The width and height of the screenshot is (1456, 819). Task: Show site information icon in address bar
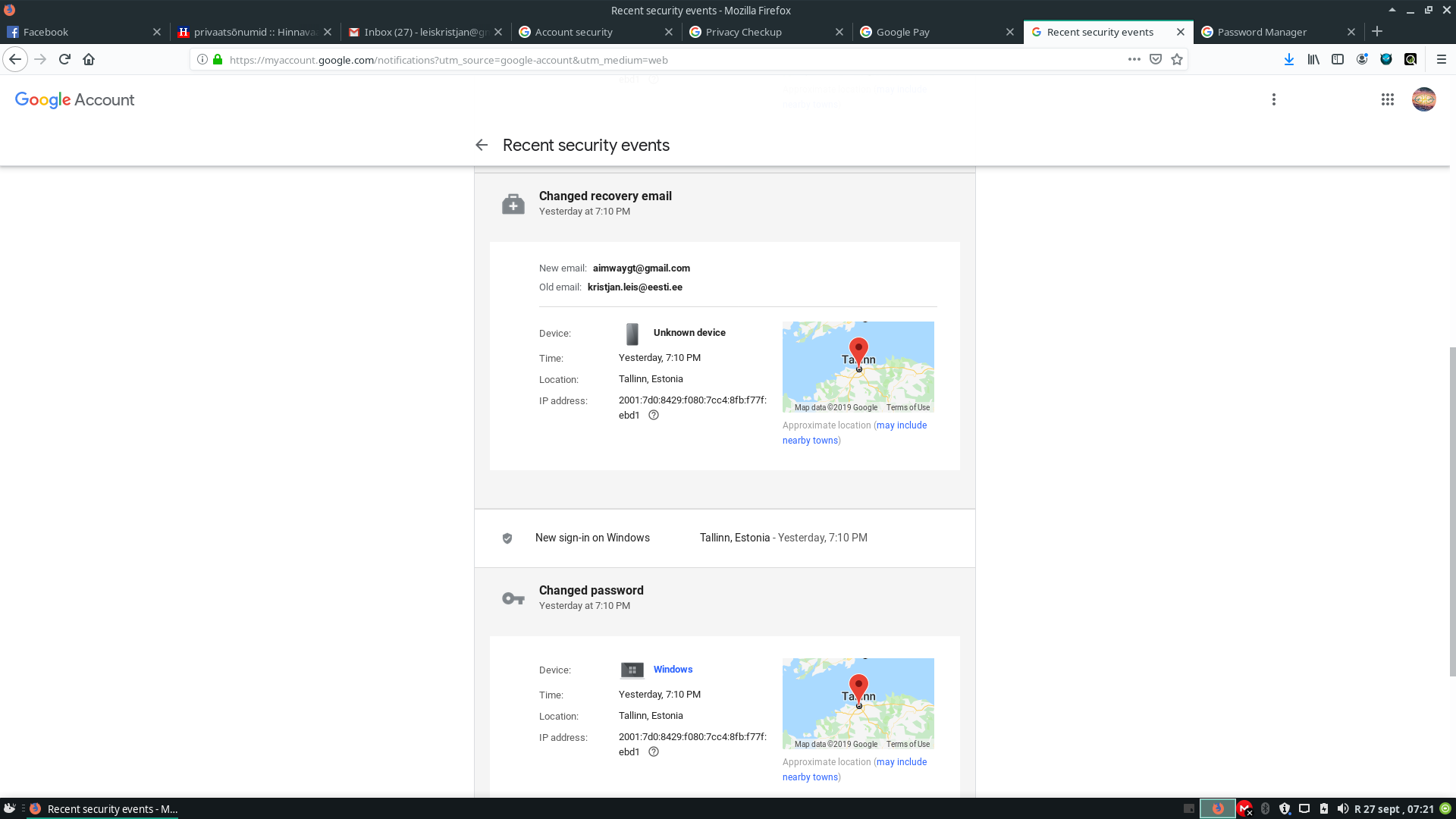[x=202, y=59]
